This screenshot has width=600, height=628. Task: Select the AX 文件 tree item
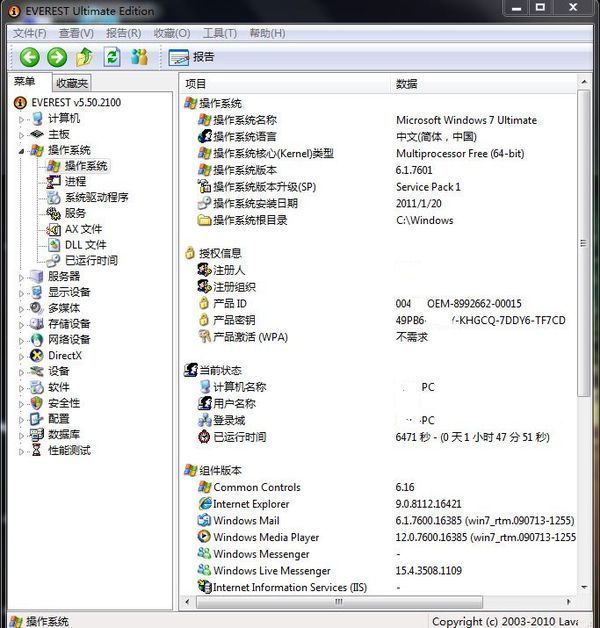(x=74, y=229)
